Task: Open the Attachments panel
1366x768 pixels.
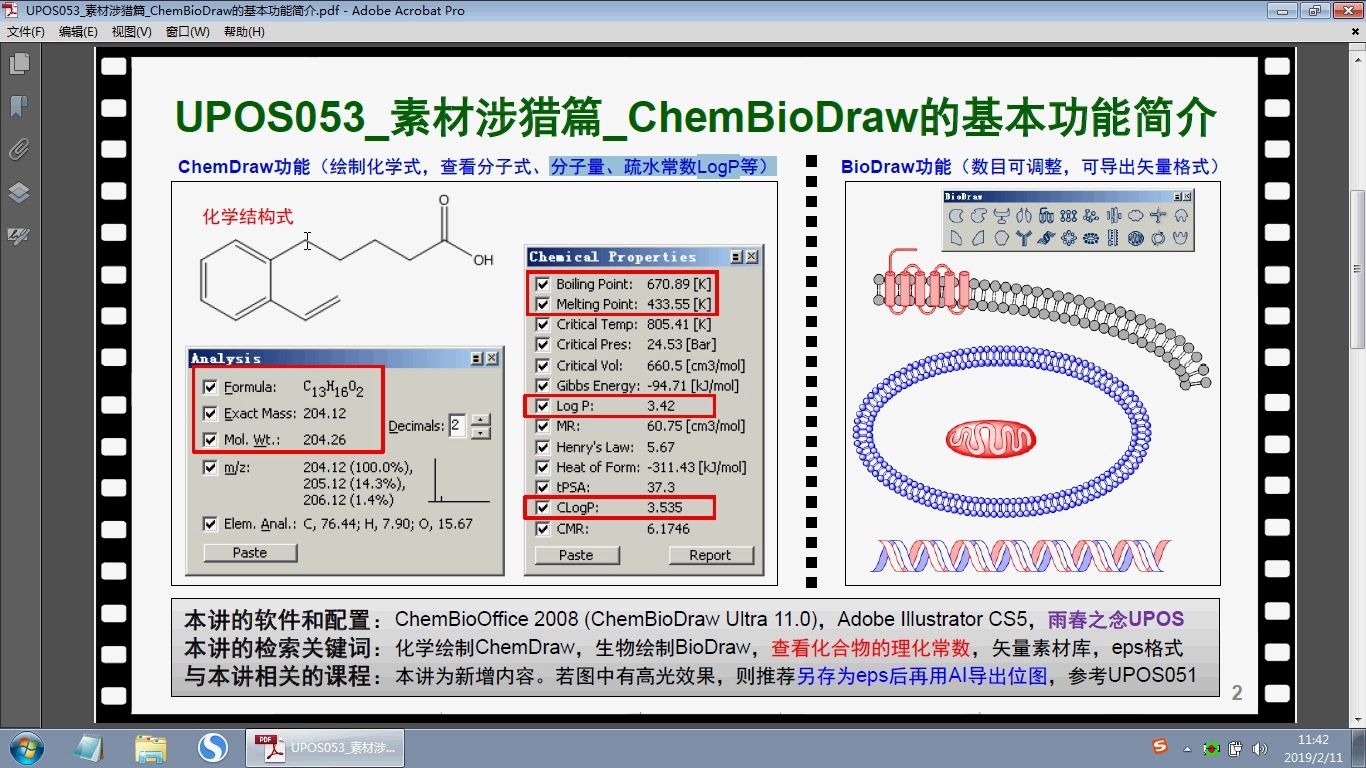Action: [20, 149]
